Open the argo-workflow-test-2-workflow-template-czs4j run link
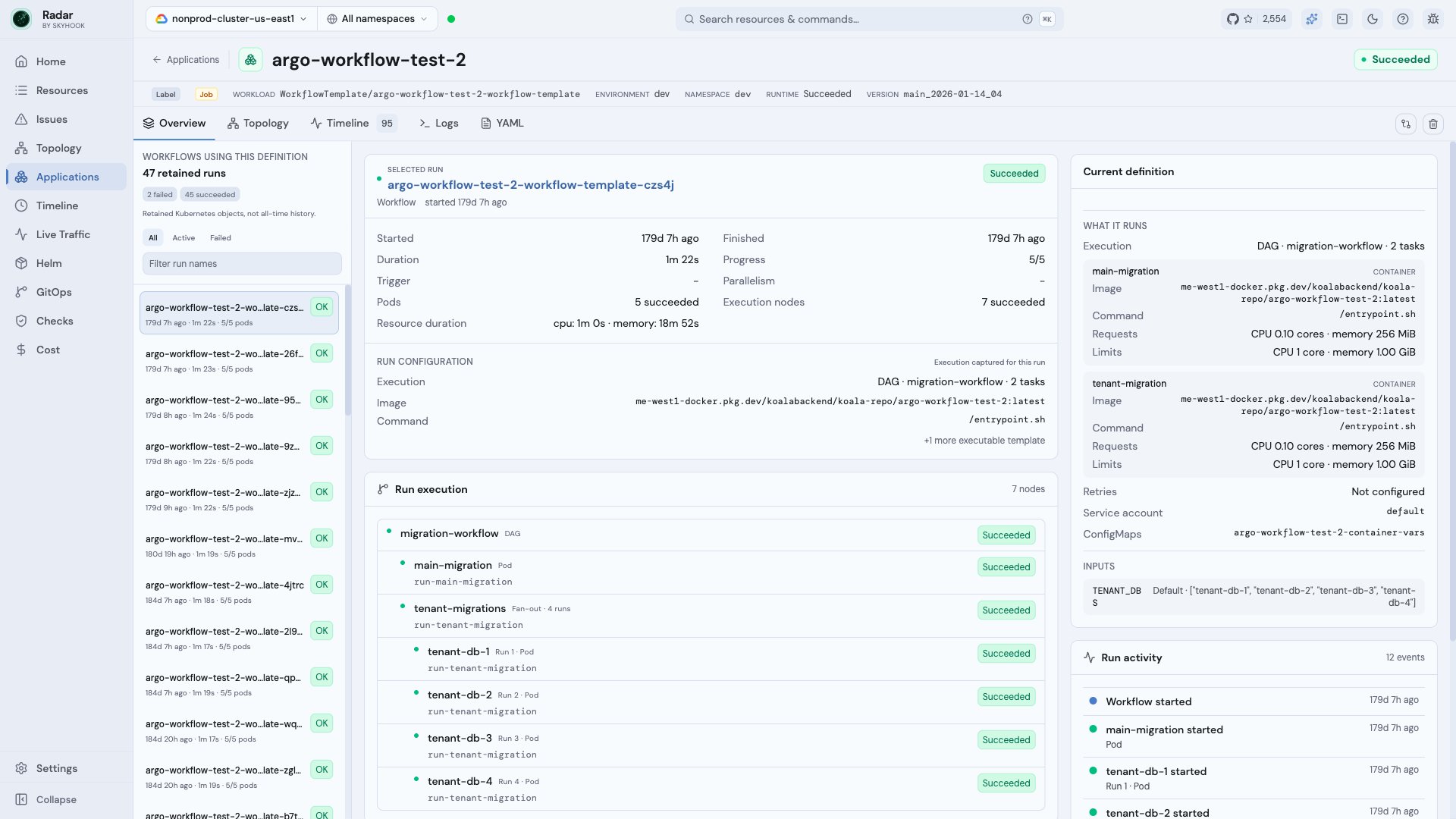 (x=530, y=185)
